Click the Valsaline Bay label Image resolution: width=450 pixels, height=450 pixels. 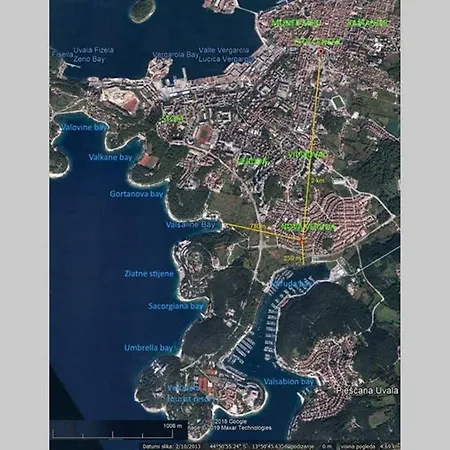pyautogui.click(x=191, y=225)
